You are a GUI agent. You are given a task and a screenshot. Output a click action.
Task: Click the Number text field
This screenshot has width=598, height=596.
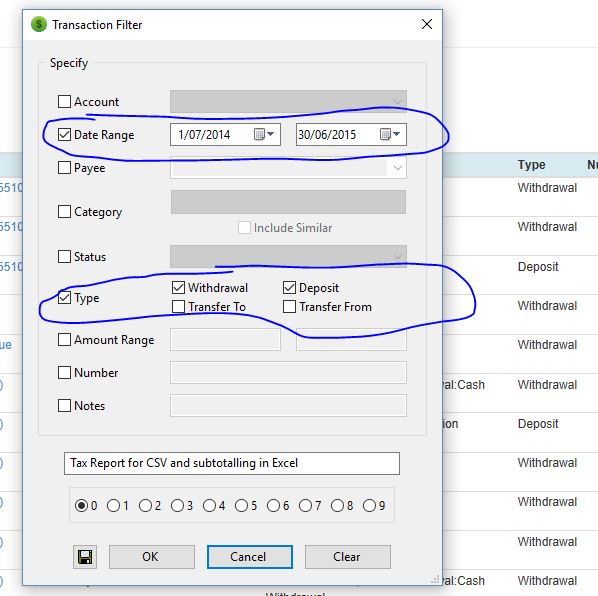tap(288, 373)
